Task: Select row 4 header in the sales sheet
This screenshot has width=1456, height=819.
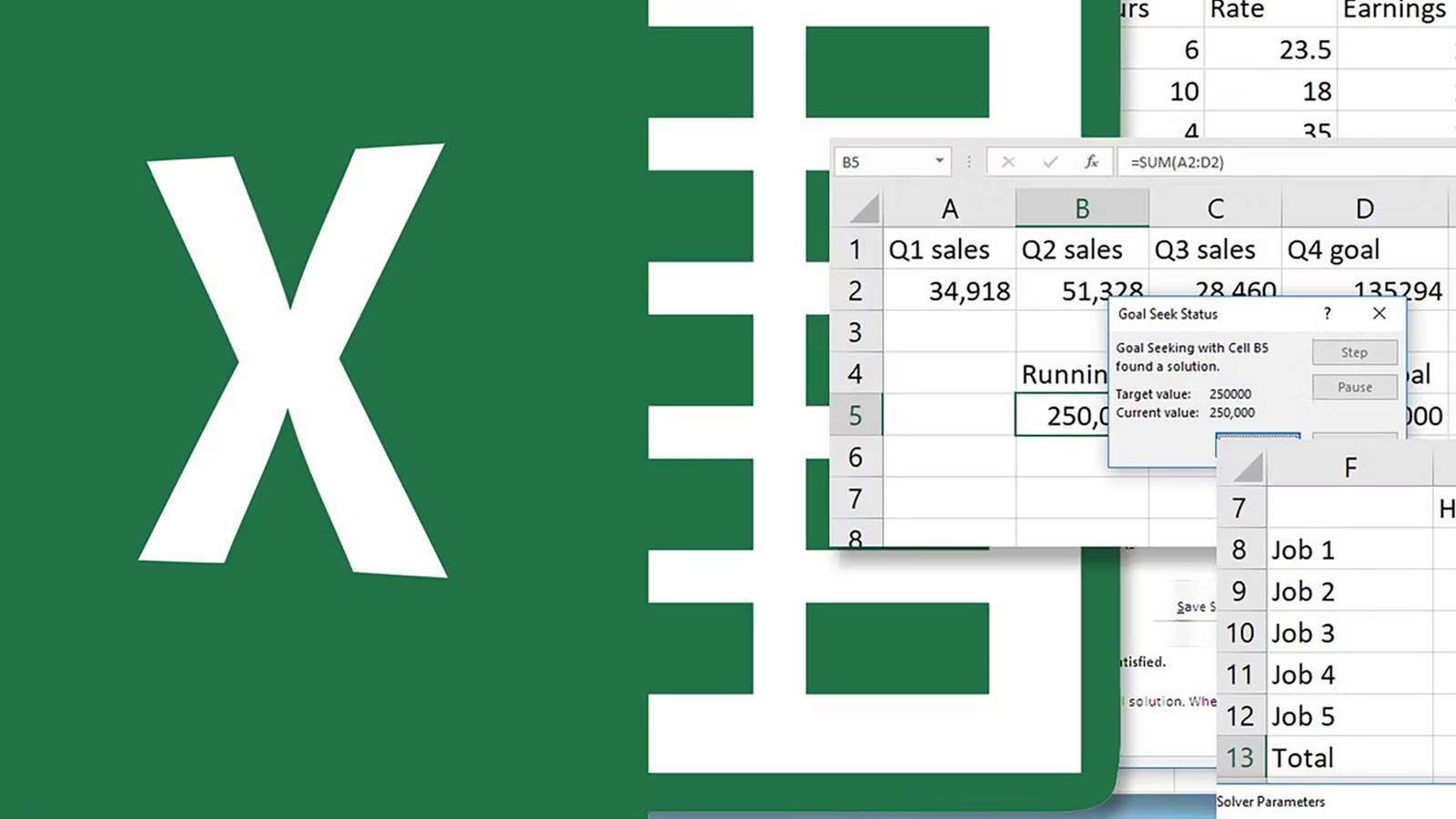Action: tap(855, 373)
